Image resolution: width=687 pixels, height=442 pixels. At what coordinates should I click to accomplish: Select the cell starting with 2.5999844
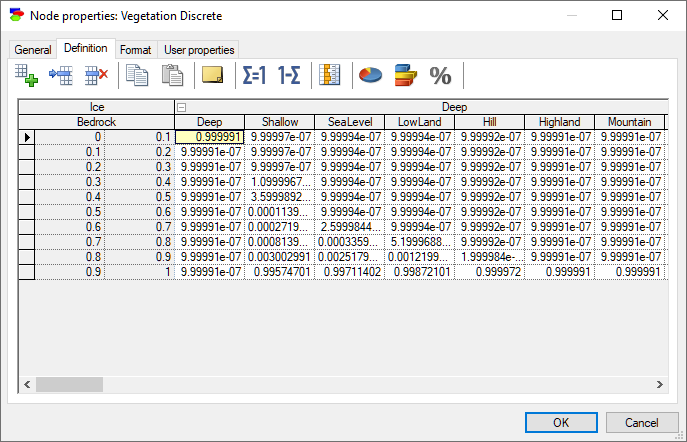pos(350,227)
